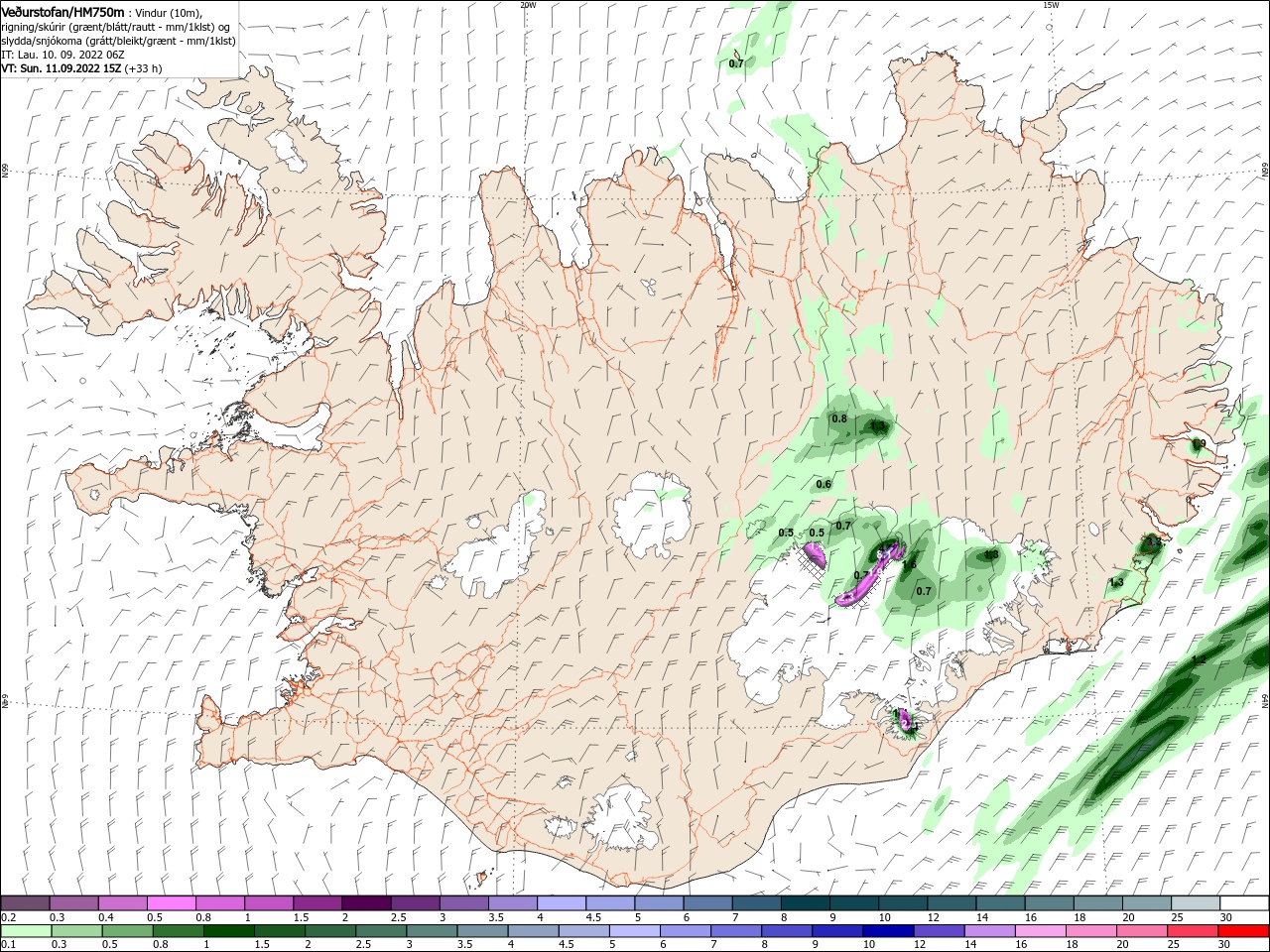
Task: Pick the bright pink top-row swatch above 0.5
Action: (x=171, y=903)
